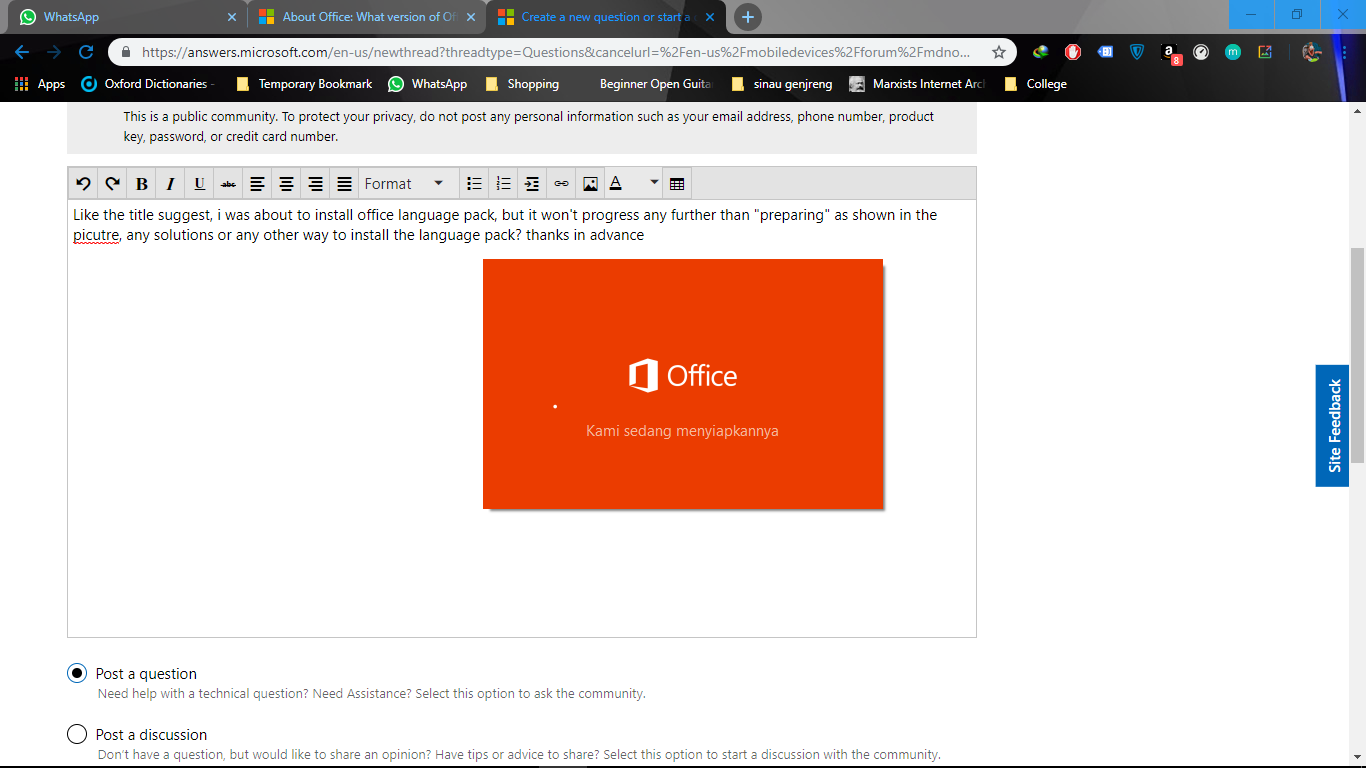Open the font color dropdown arrow
Screen dimensions: 1366x768
654,184
